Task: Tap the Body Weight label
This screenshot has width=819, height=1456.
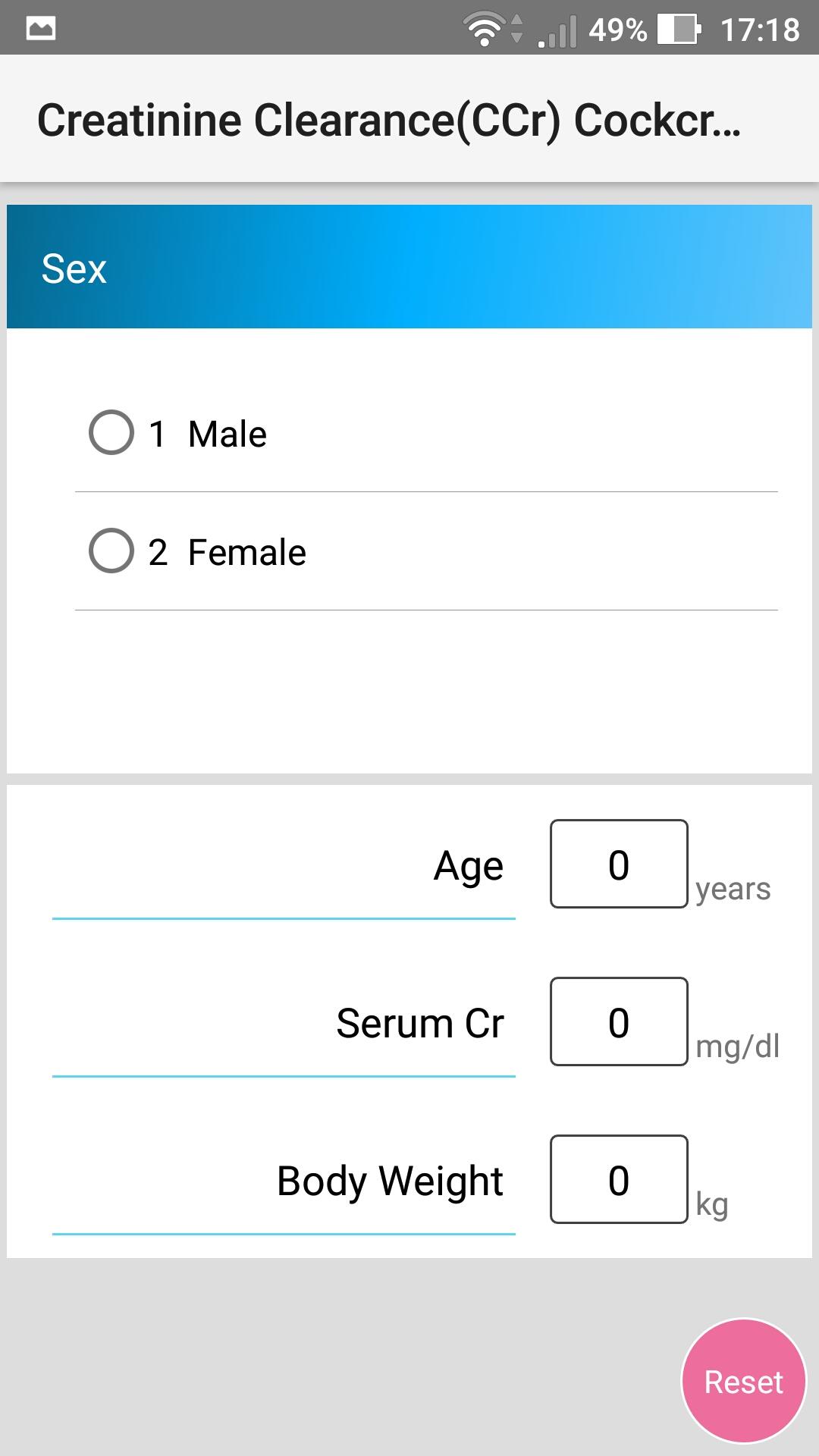Action: 390,1181
